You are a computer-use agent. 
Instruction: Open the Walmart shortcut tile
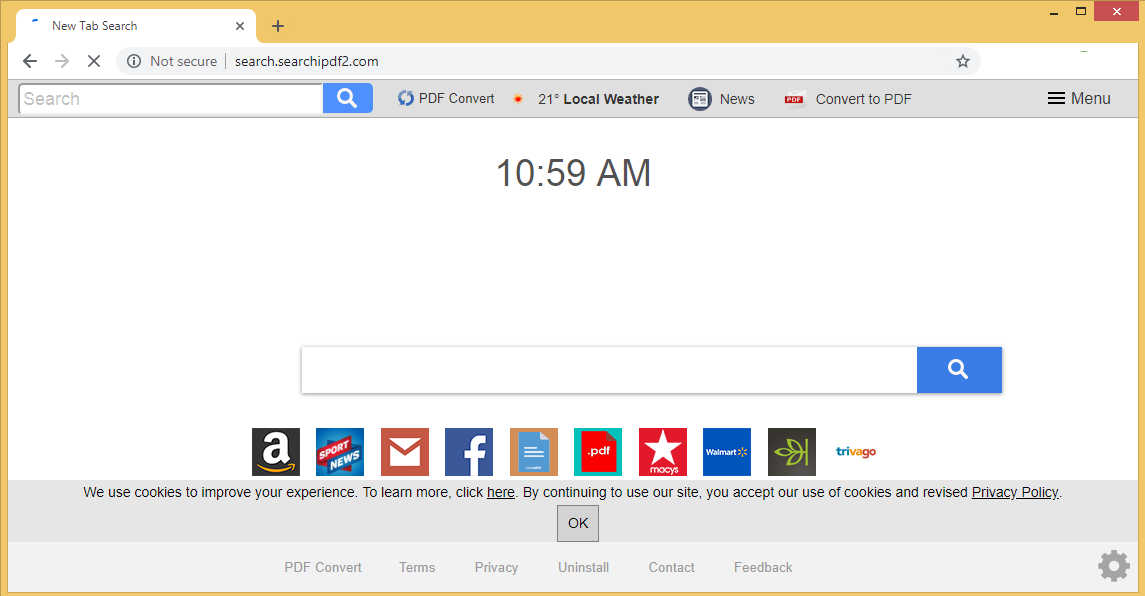727,452
